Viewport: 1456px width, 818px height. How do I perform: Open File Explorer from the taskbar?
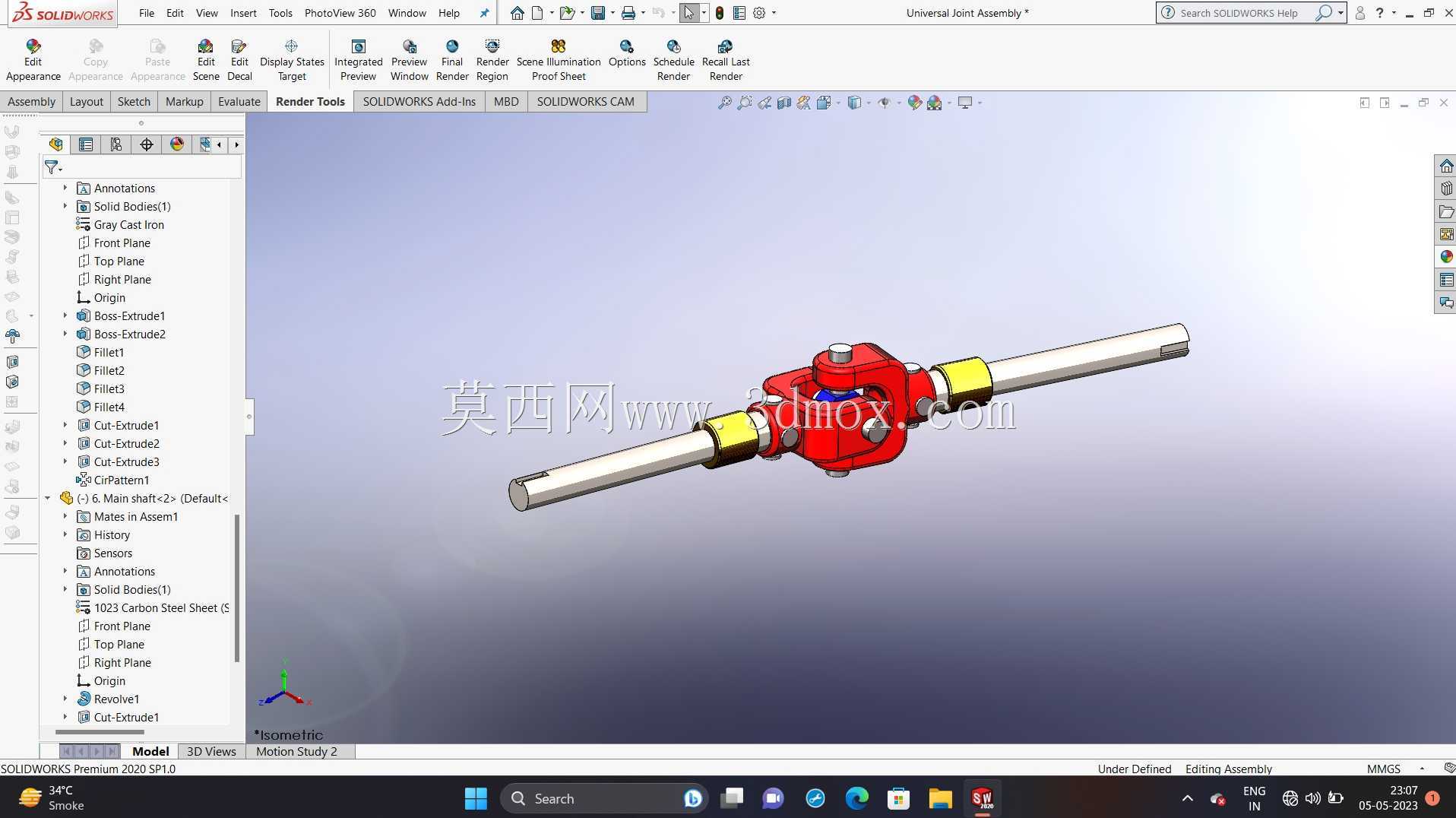click(x=940, y=798)
